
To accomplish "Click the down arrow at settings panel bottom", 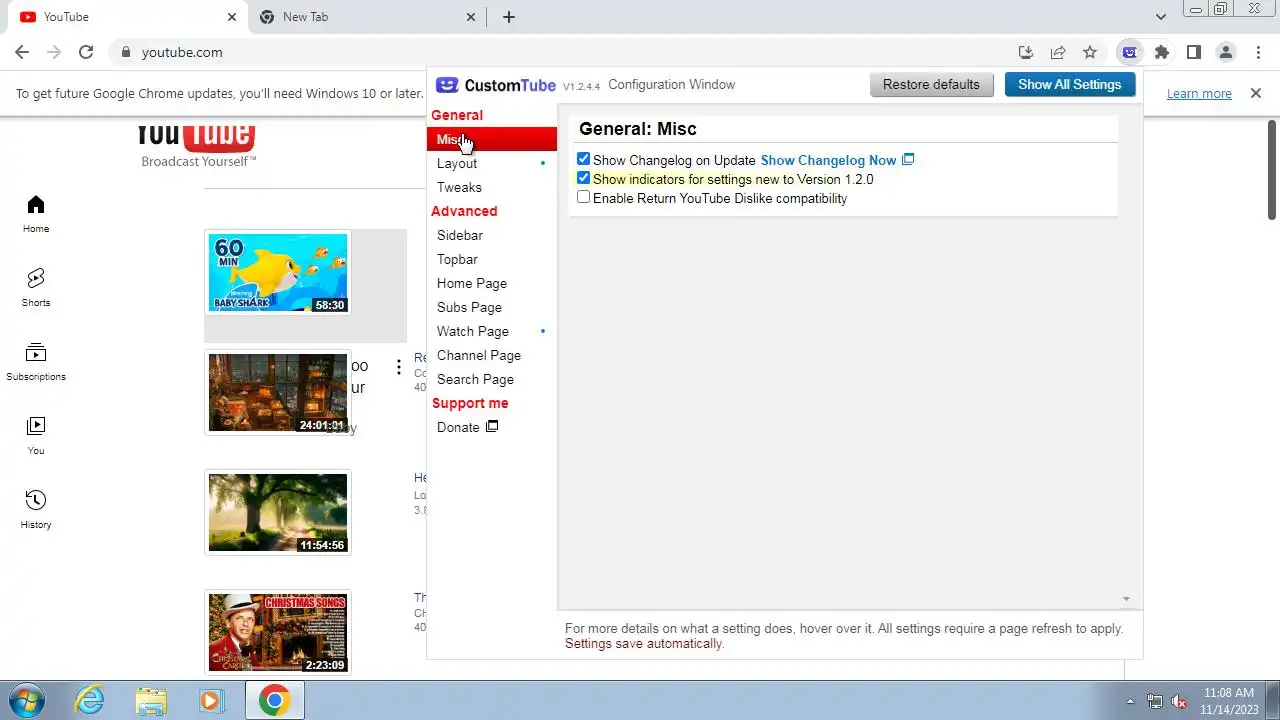I will 1126,599.
